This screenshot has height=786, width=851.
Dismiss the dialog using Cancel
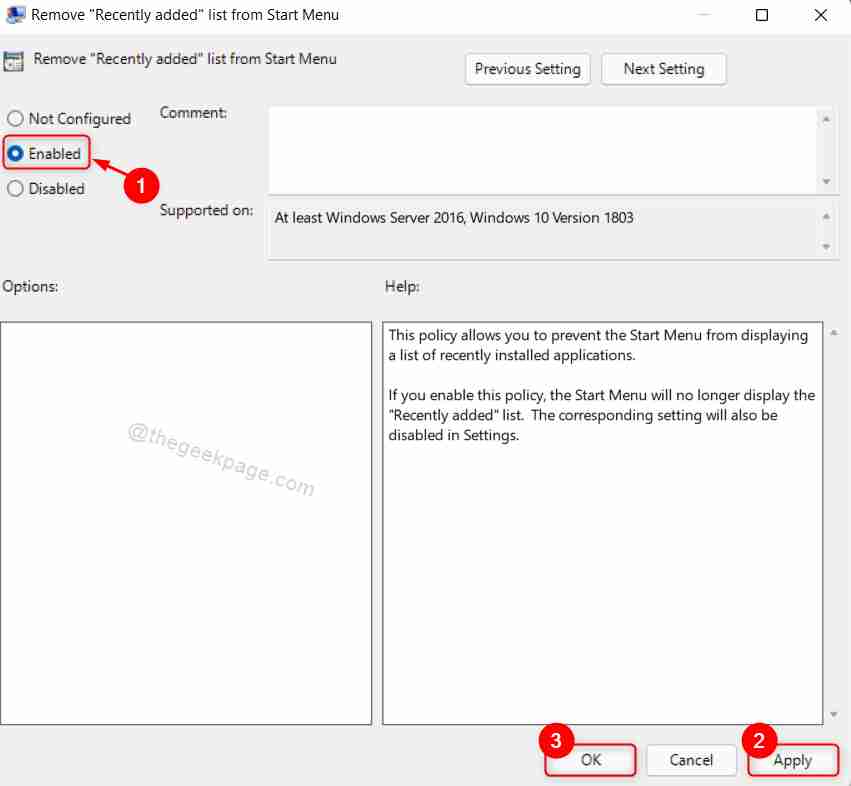pos(691,760)
